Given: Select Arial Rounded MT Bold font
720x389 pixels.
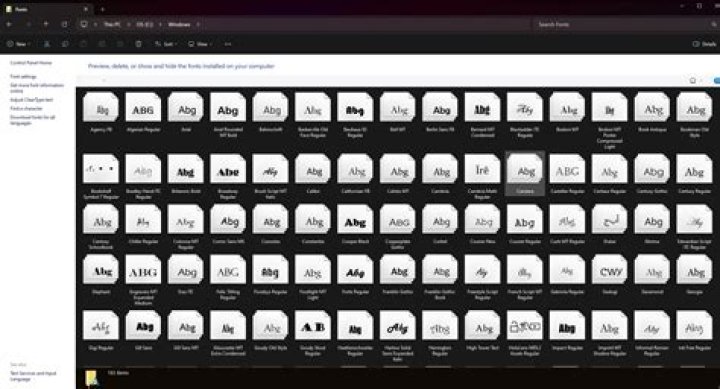Looking at the screenshot, I should click(228, 107).
